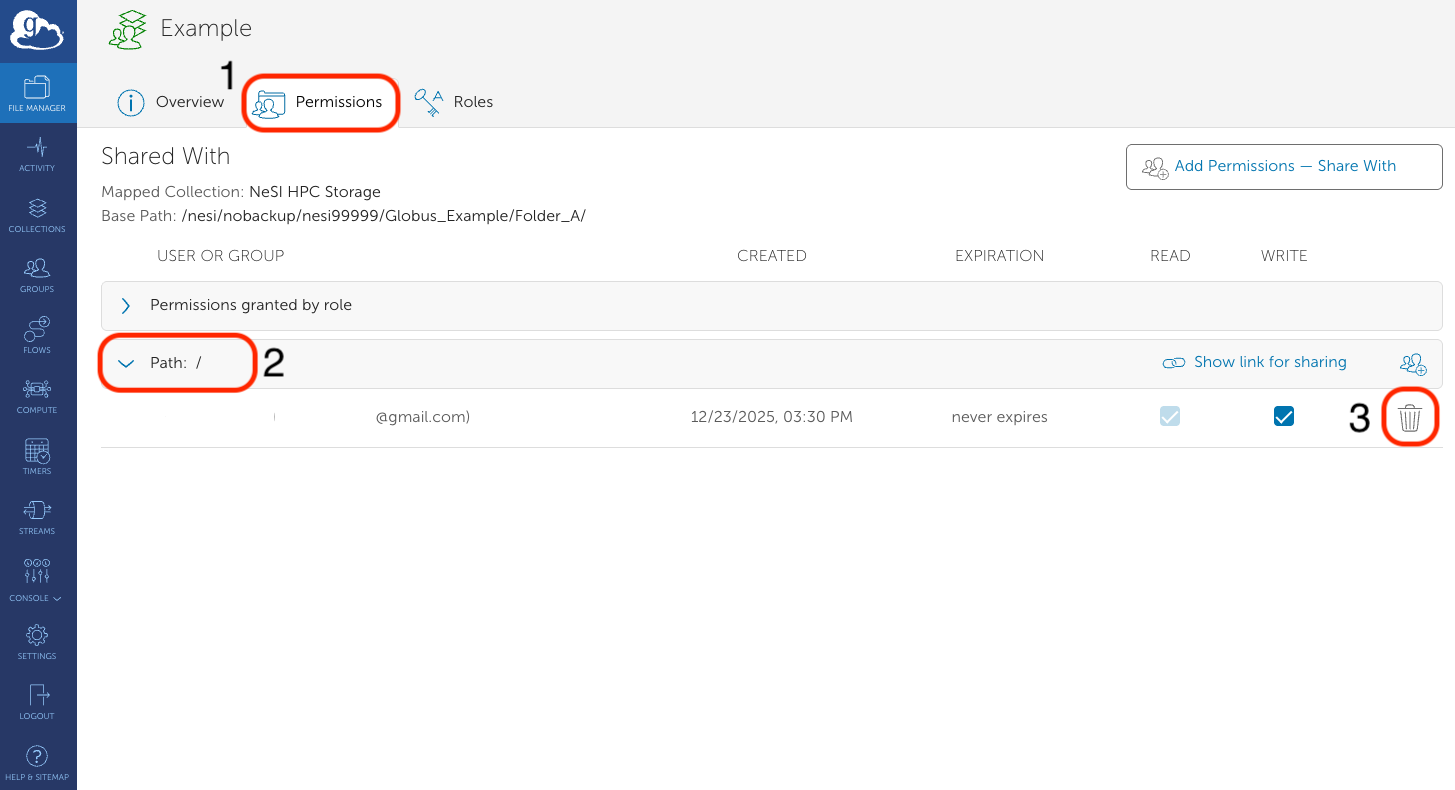The image size is (1455, 790).
Task: Open Collections in the sidebar
Action: (x=37, y=214)
